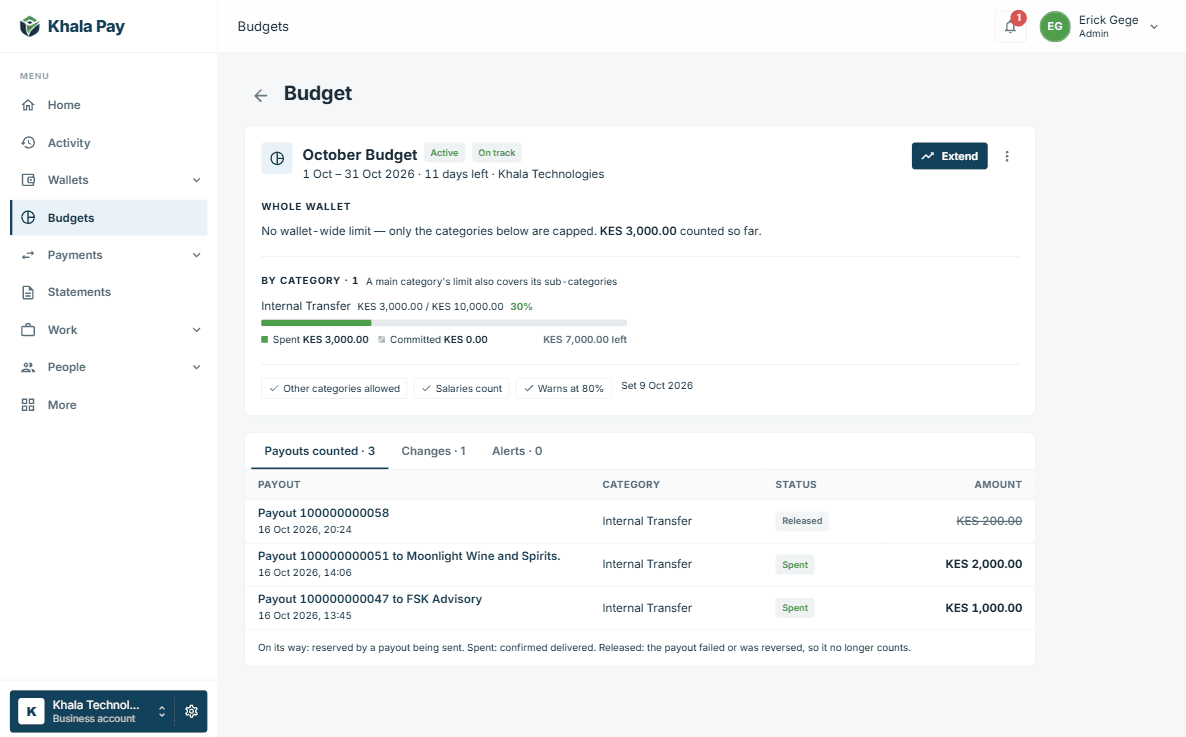Open Home from the sidebar house icon
This screenshot has width=1186, height=737.
click(x=28, y=105)
